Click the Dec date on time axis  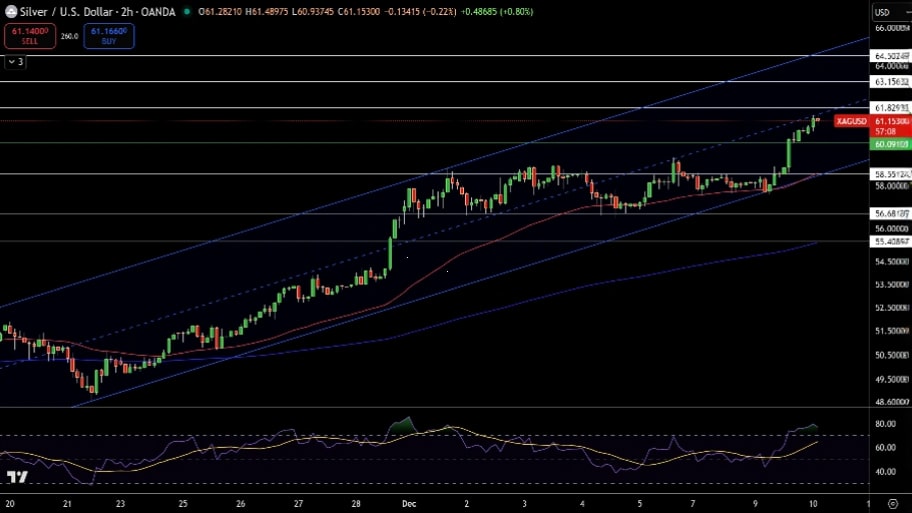pyautogui.click(x=408, y=504)
